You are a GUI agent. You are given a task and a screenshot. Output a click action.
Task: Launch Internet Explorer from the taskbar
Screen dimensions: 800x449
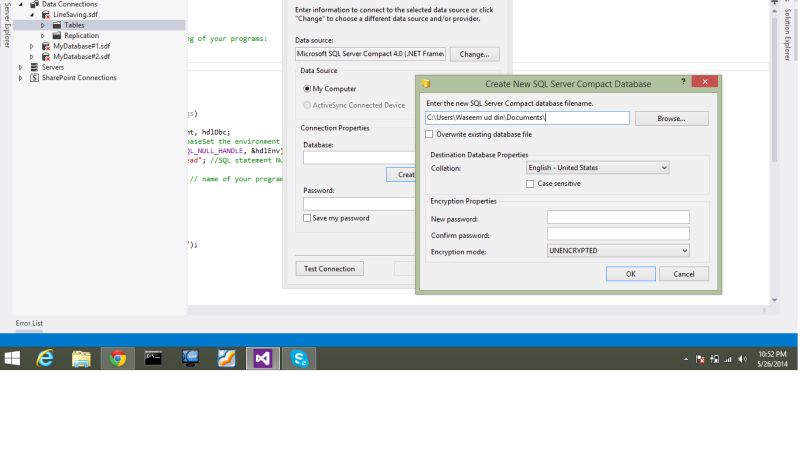pyautogui.click(x=45, y=358)
